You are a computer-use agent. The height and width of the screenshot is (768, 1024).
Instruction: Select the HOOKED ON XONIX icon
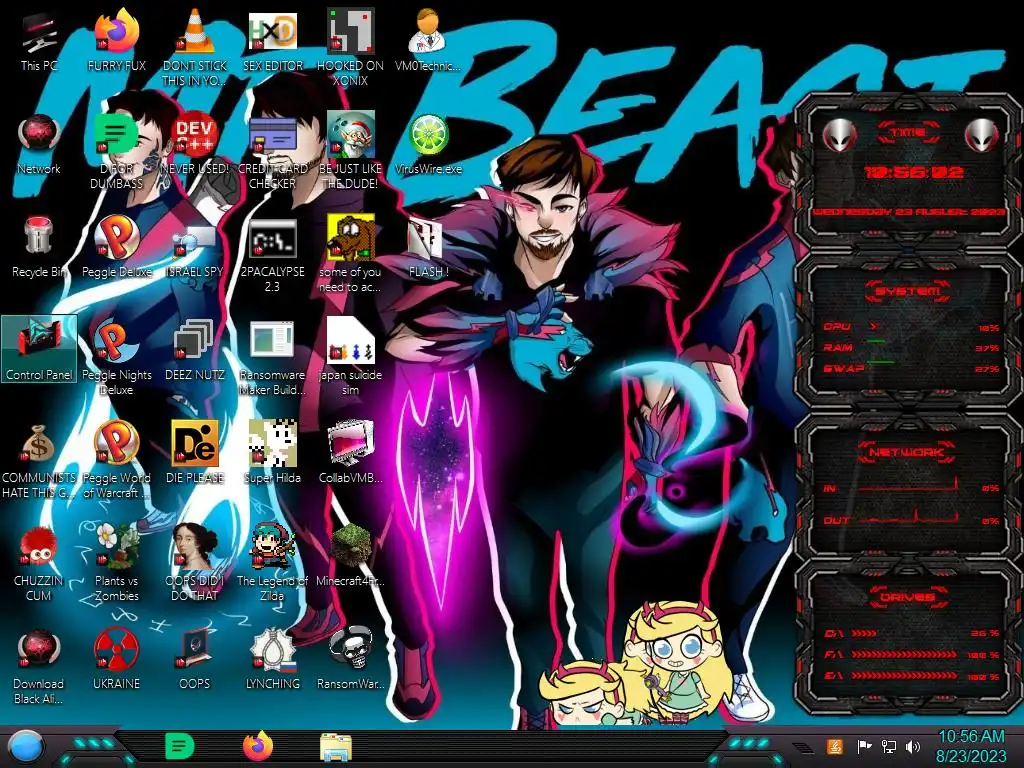coord(350,48)
